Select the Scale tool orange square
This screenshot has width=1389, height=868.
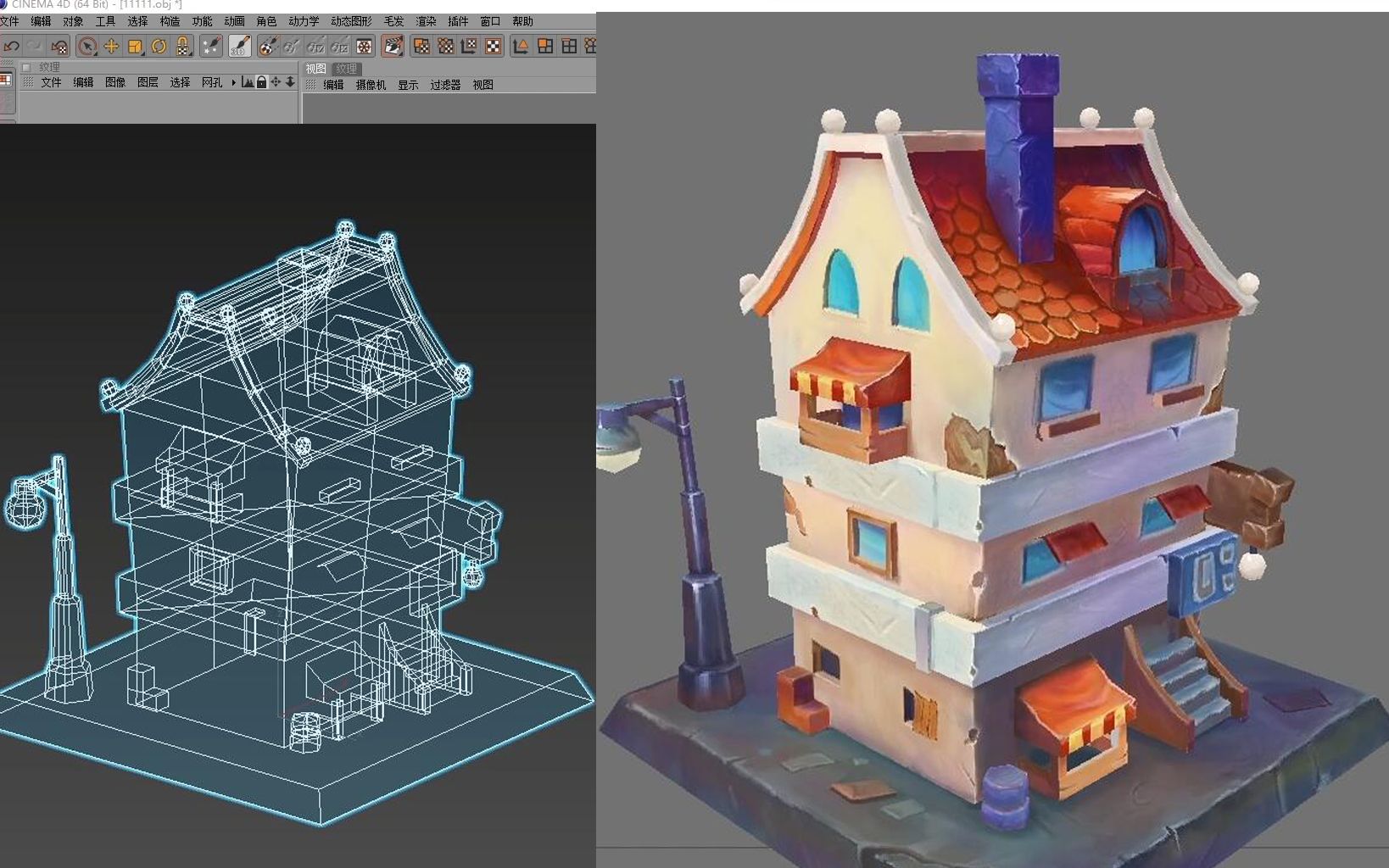point(135,47)
